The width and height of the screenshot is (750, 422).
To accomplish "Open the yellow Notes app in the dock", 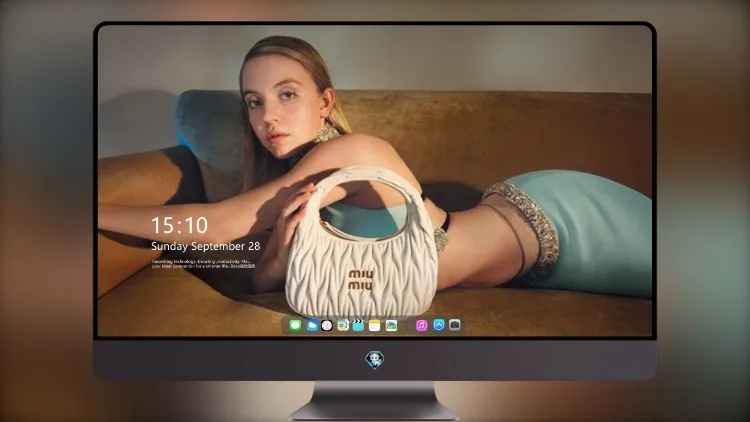I will point(375,325).
